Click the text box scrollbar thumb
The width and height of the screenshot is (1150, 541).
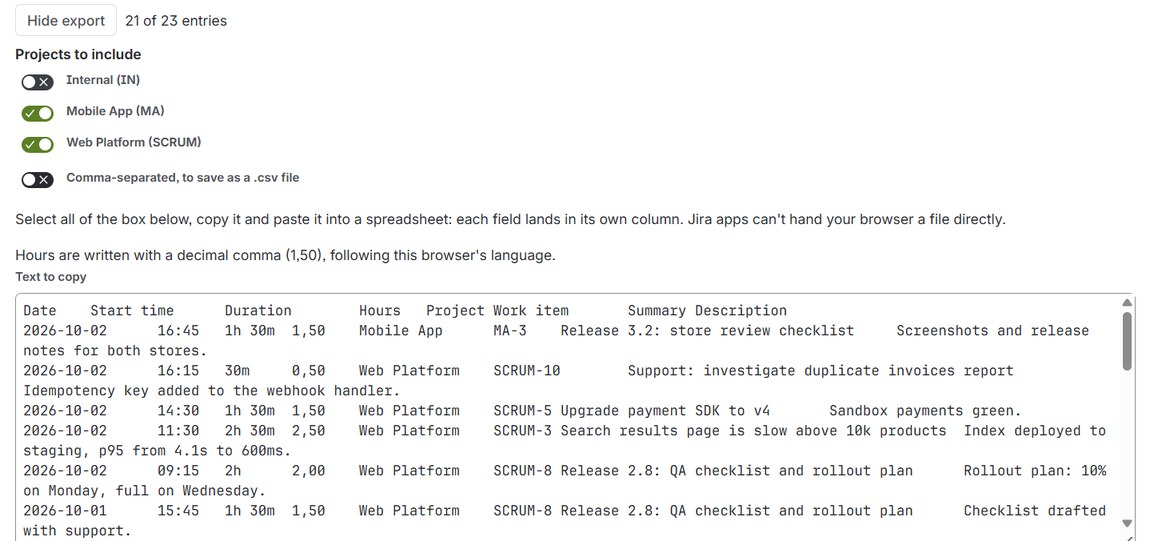click(x=1127, y=341)
